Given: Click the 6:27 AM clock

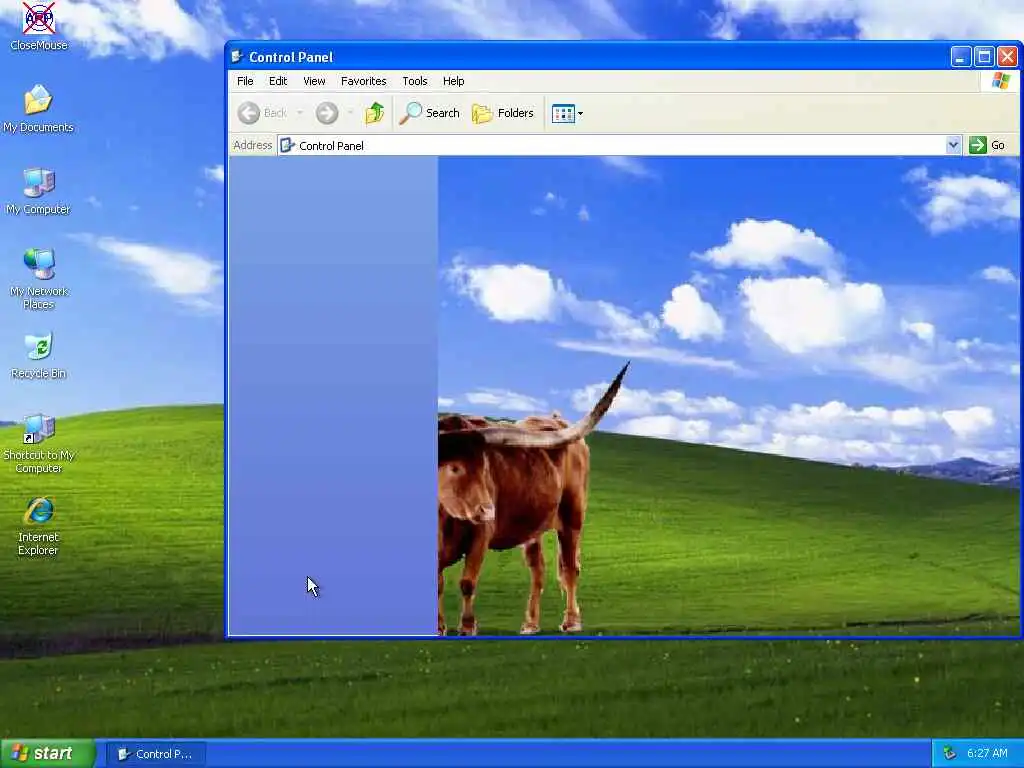Looking at the screenshot, I should pos(987,754).
